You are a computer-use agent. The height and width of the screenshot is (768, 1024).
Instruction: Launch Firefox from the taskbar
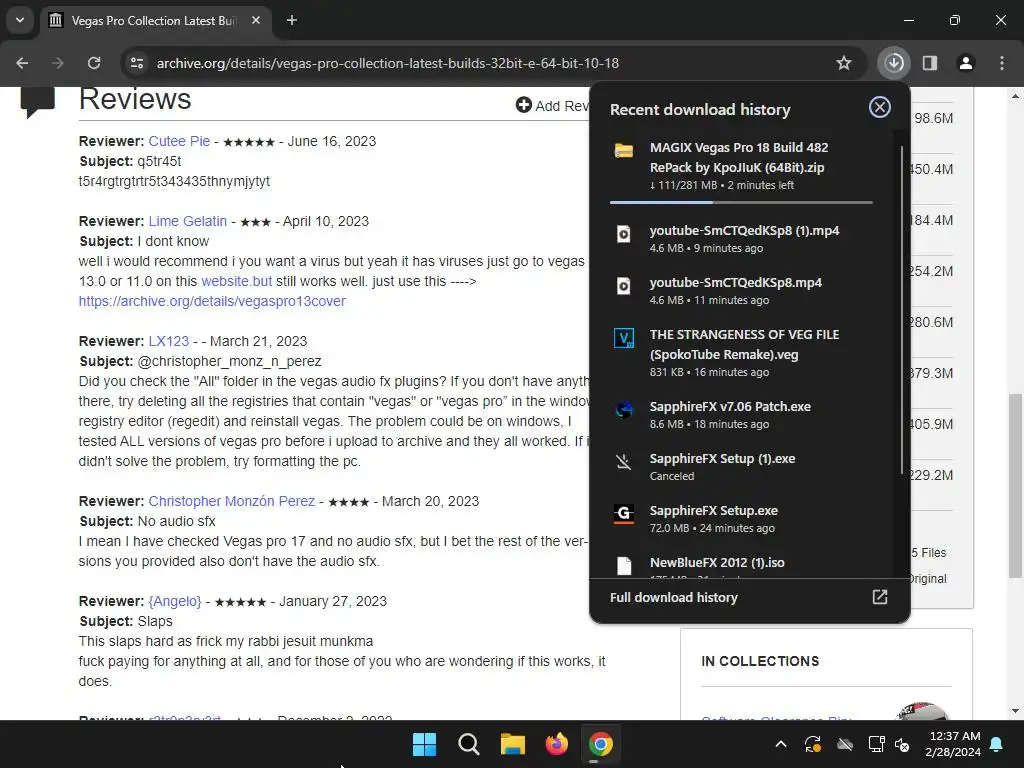(x=556, y=744)
